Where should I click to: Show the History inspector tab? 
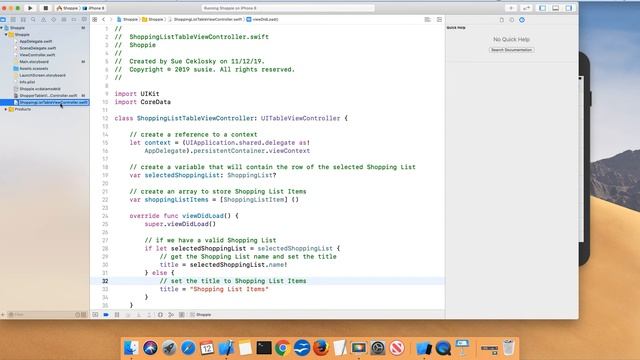[511, 20]
